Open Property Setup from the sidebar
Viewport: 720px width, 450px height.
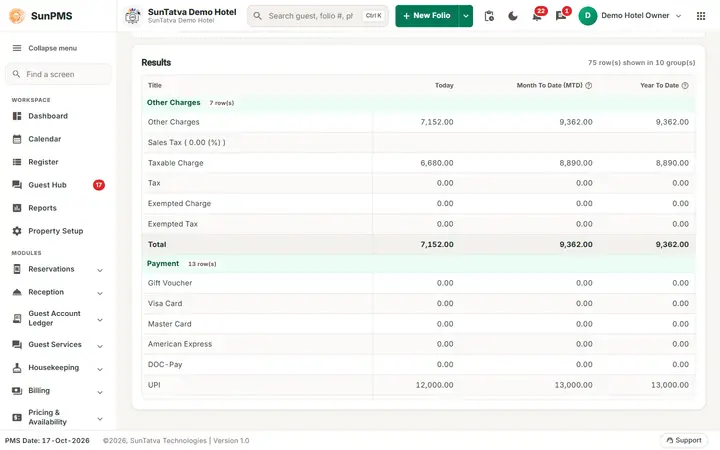(56, 231)
